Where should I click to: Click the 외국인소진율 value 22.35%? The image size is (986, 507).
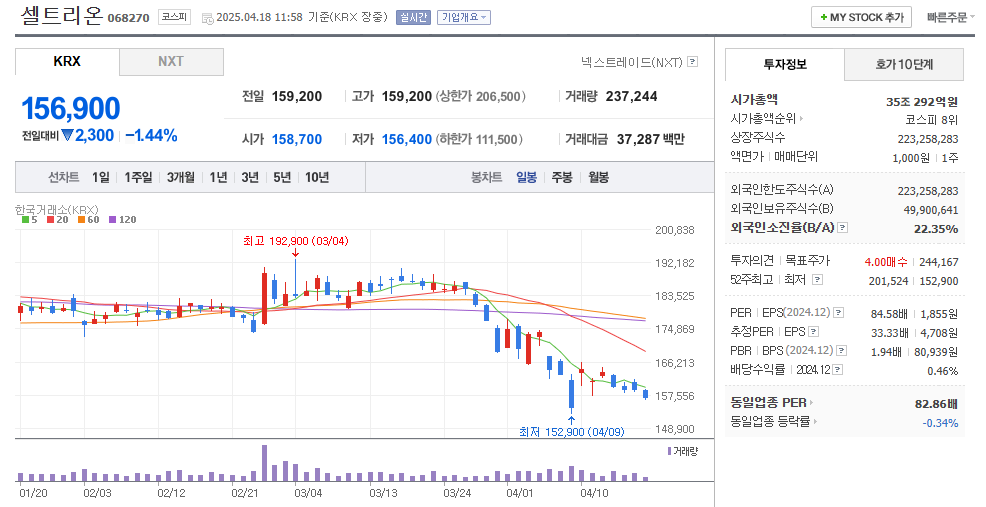point(936,228)
